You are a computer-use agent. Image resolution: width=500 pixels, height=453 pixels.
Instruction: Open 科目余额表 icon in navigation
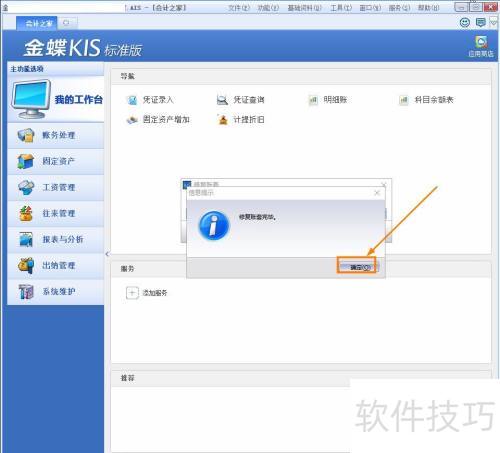pyautogui.click(x=404, y=100)
